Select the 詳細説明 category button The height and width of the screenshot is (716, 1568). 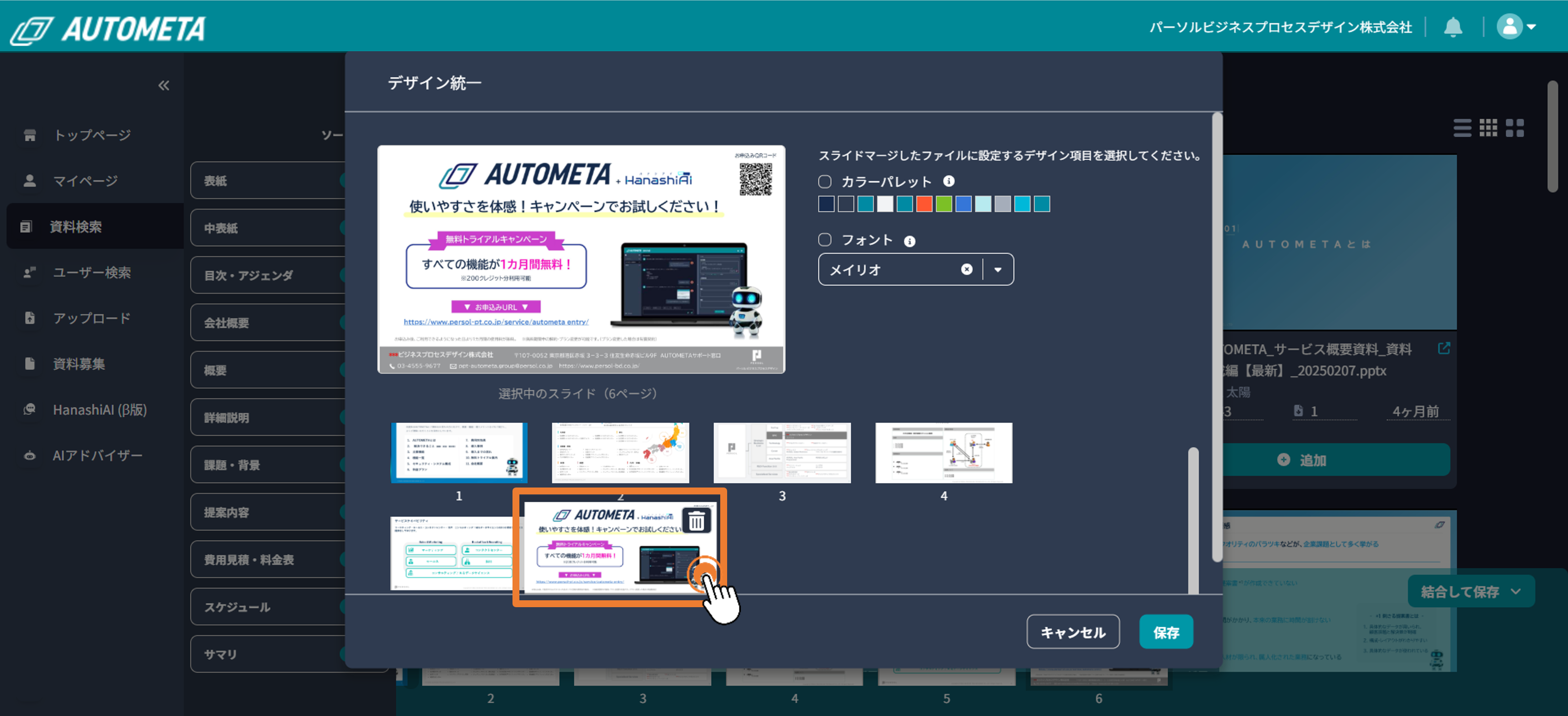point(268,418)
